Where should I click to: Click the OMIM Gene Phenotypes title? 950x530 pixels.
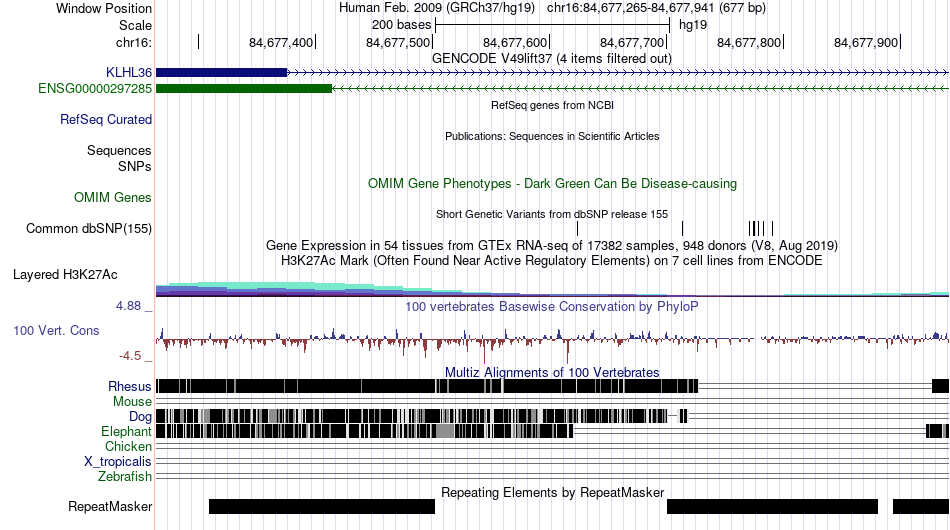553,184
